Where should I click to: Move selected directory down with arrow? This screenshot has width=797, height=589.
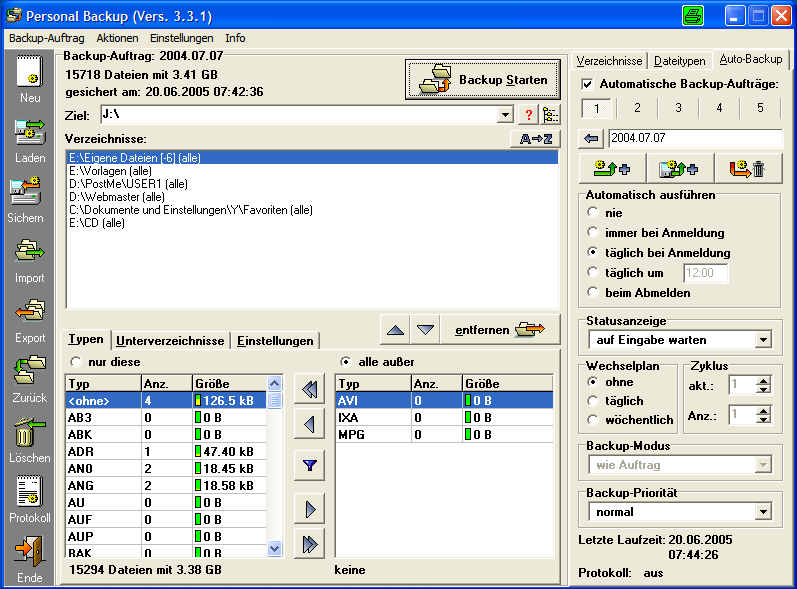point(425,330)
